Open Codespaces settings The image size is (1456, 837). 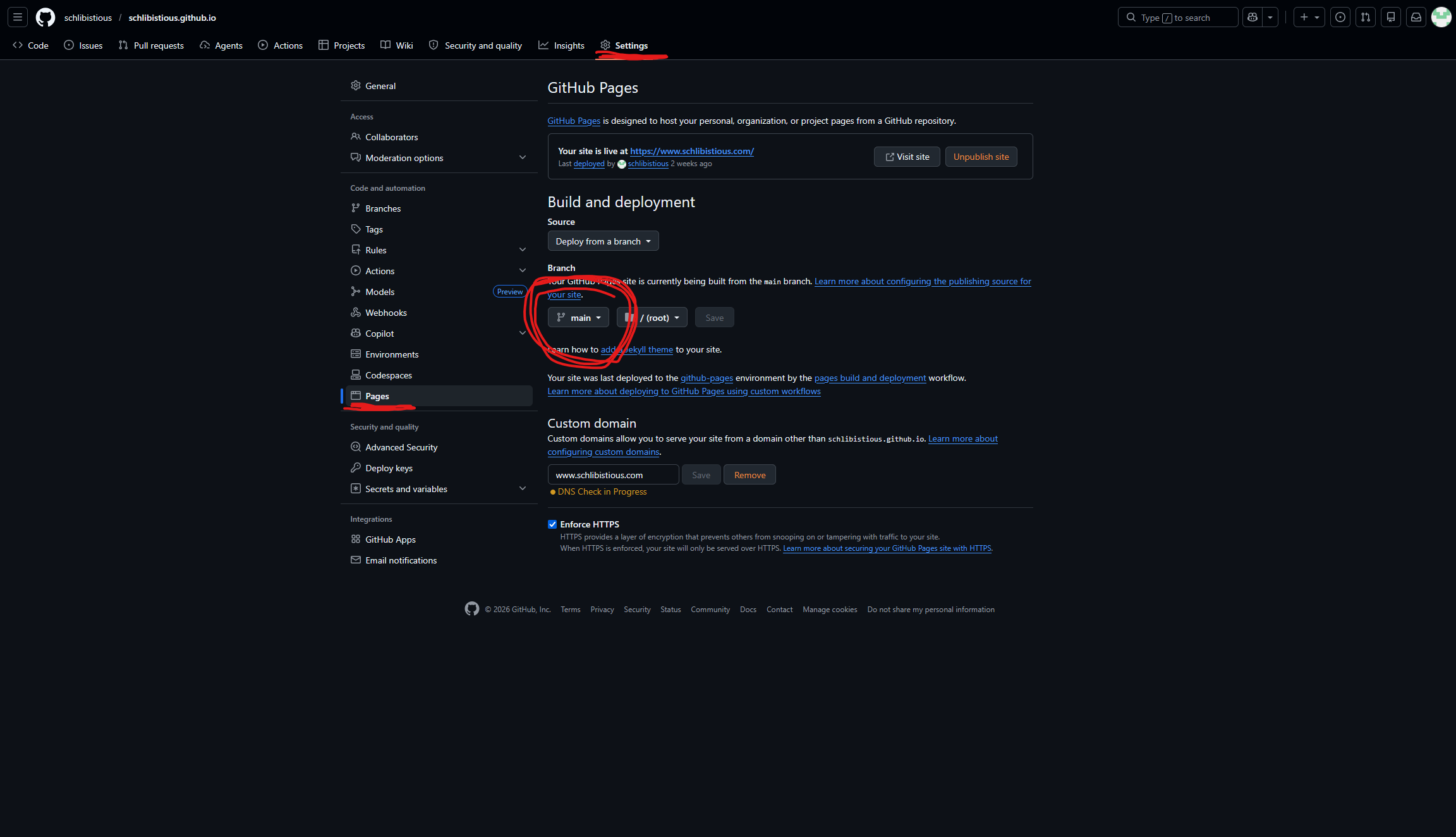(439, 375)
